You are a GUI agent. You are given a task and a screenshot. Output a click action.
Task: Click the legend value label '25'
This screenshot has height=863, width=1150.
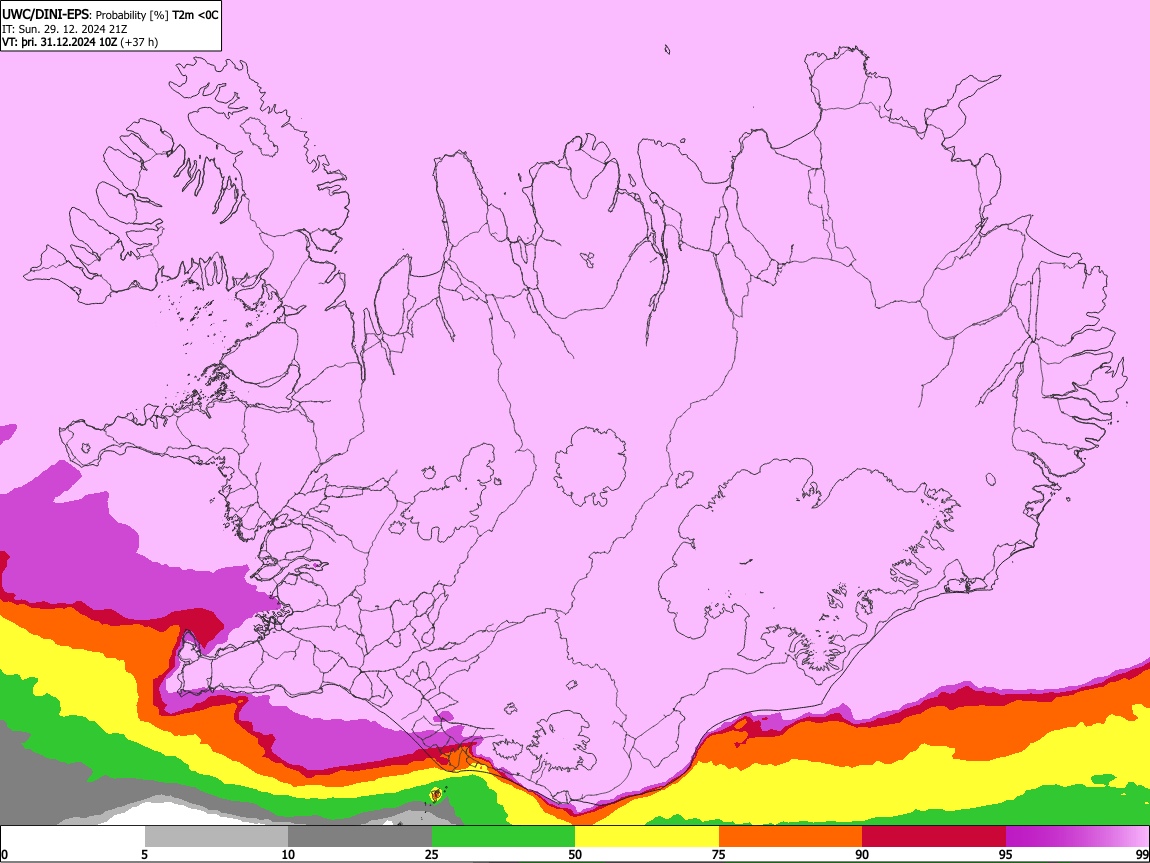pyautogui.click(x=432, y=855)
